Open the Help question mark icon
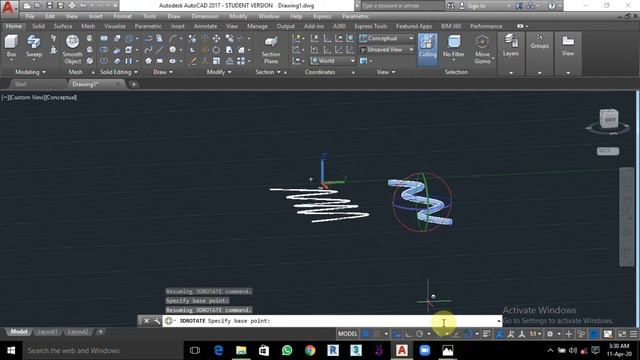The image size is (640, 360). (x=551, y=6)
